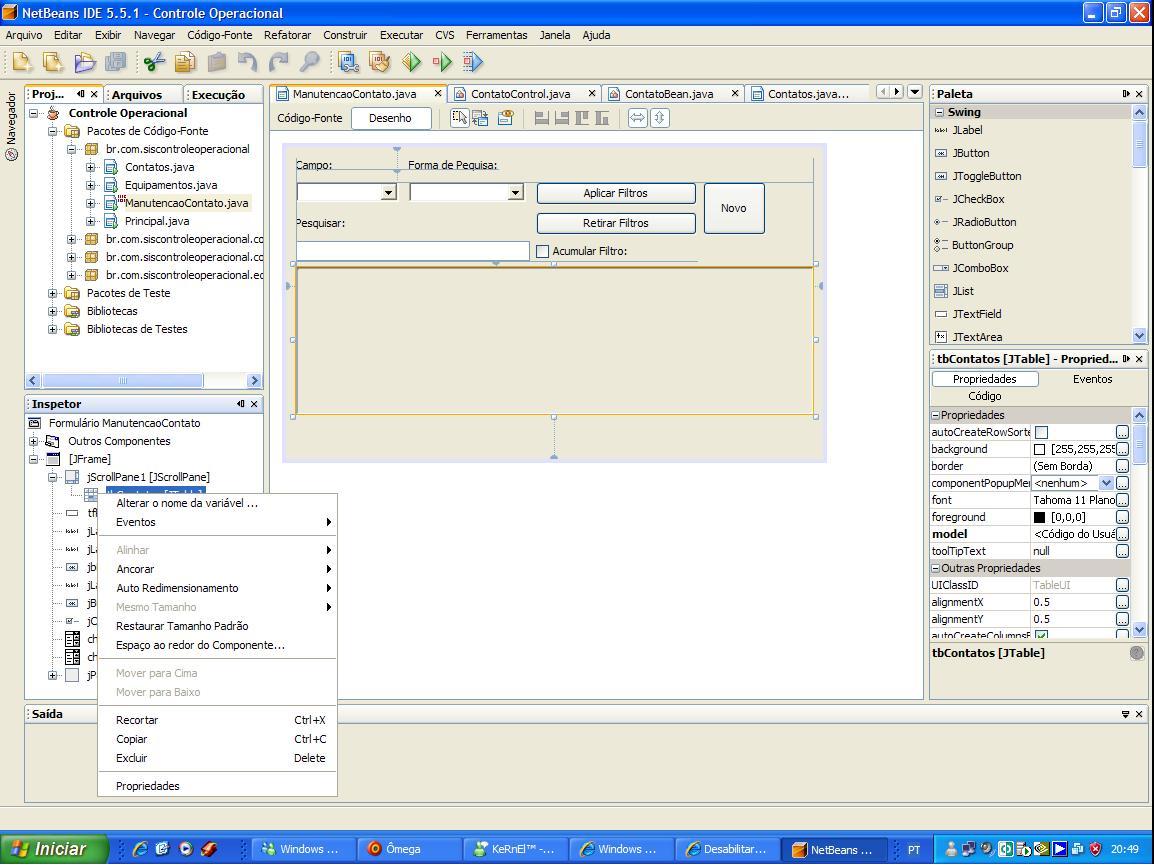Switch to the Ômega taskbar window
1154x865 pixels.
click(408, 849)
